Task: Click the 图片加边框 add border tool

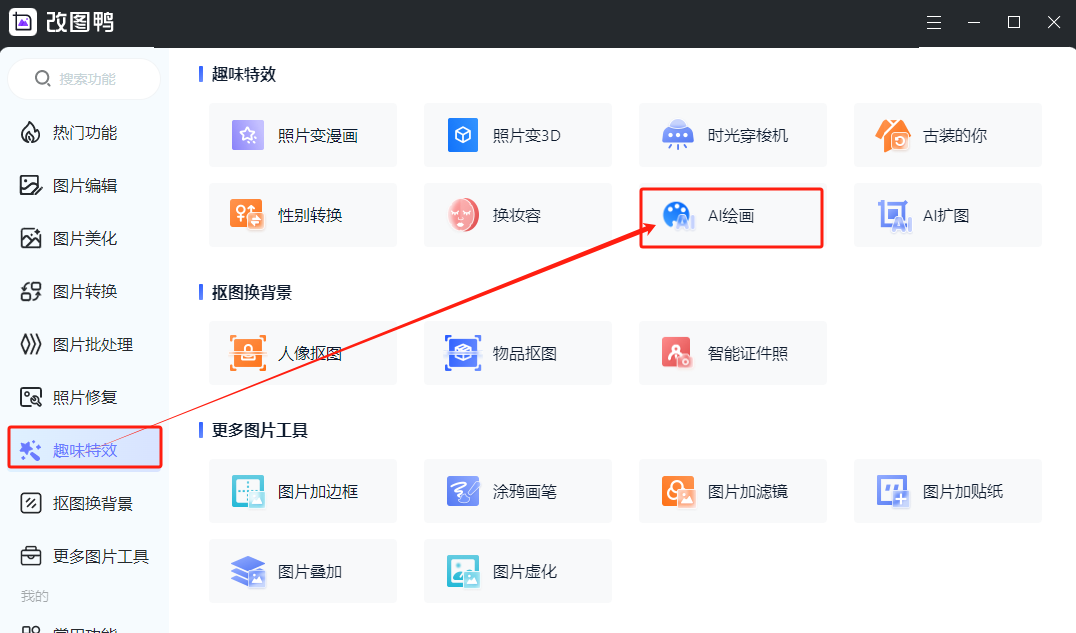Action: (302, 491)
